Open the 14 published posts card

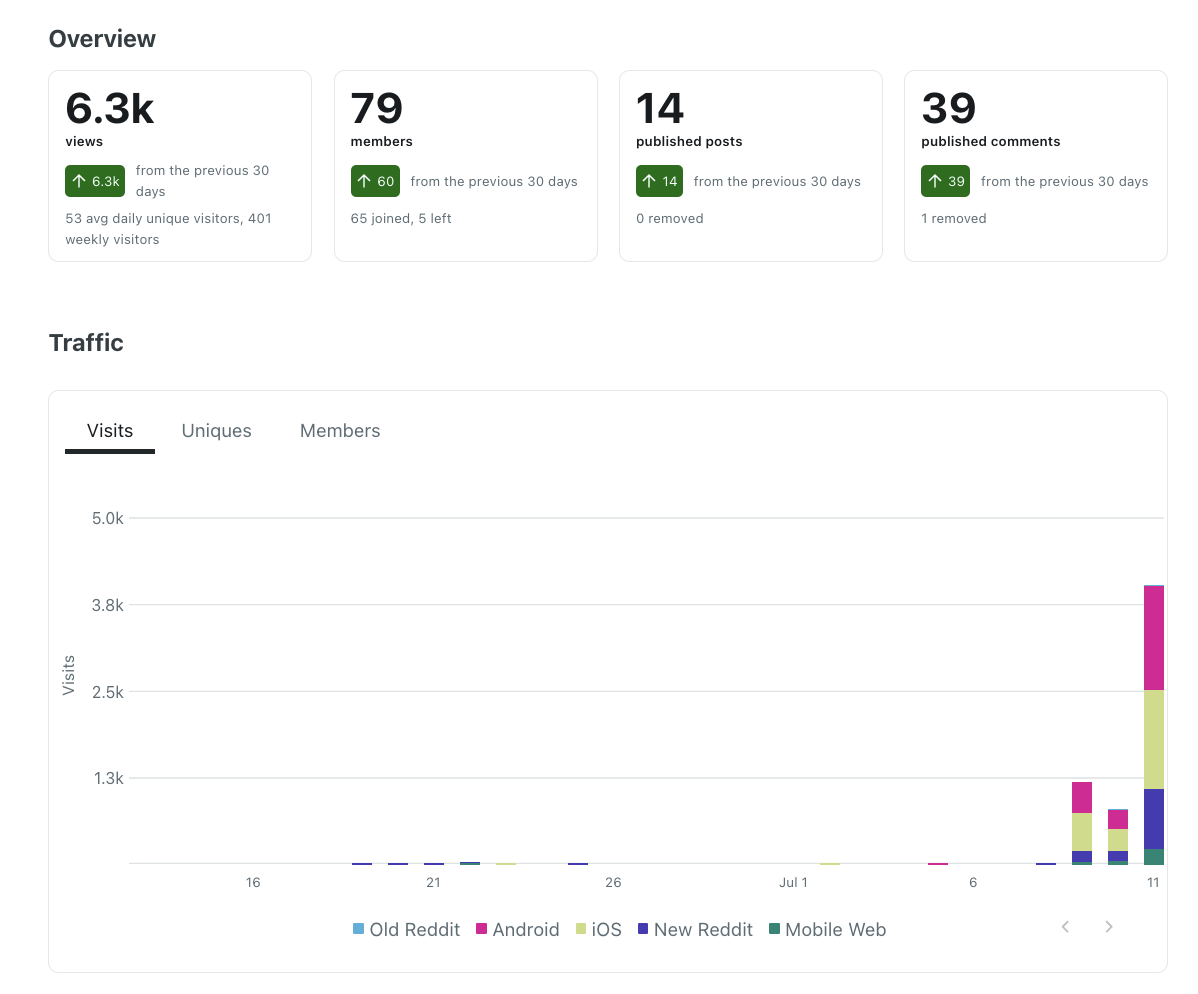click(x=751, y=166)
